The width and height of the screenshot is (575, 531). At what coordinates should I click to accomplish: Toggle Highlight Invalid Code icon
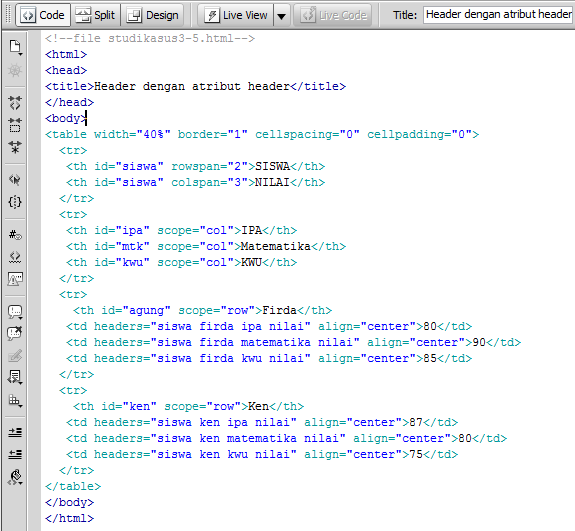pos(15,257)
